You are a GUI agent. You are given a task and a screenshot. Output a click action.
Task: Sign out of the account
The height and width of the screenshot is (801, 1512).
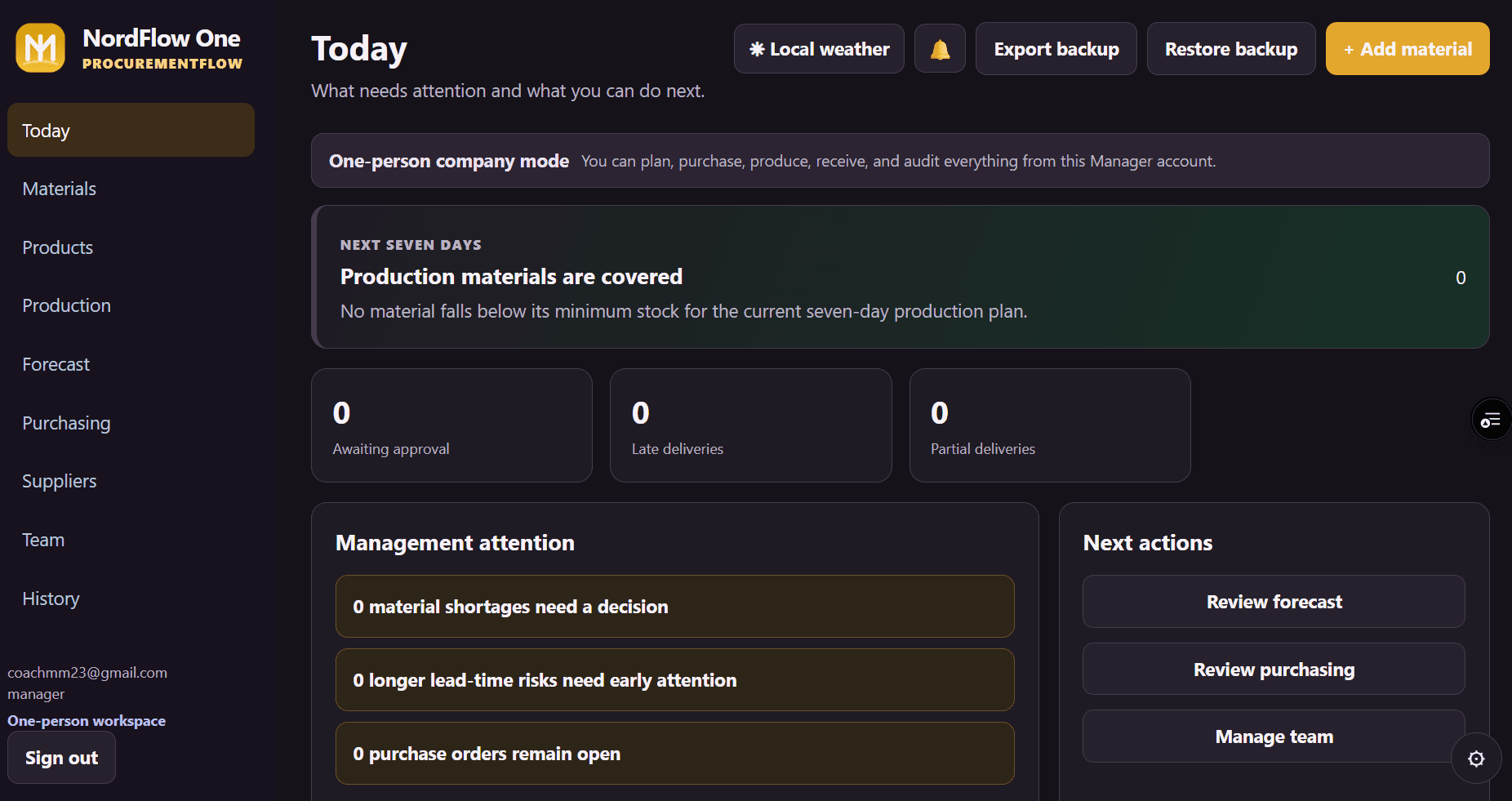point(61,758)
